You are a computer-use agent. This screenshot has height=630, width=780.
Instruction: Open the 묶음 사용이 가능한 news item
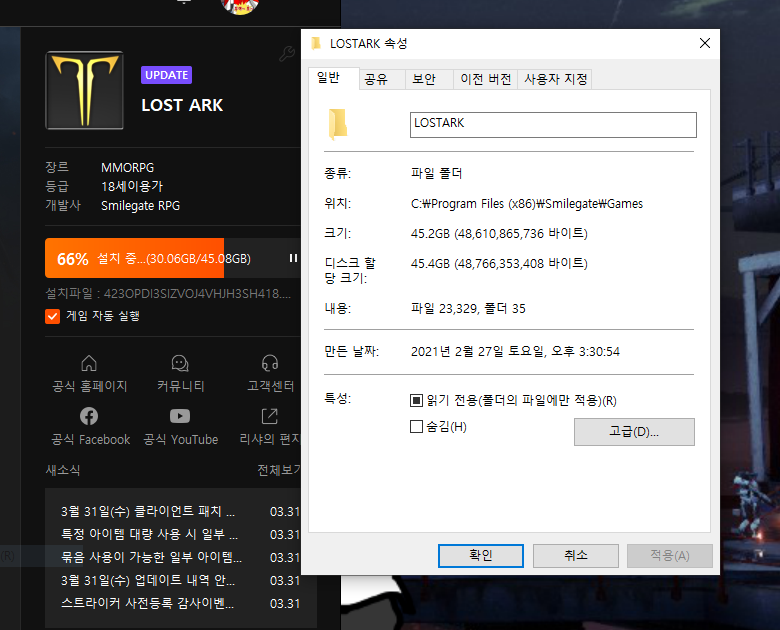tap(151, 557)
